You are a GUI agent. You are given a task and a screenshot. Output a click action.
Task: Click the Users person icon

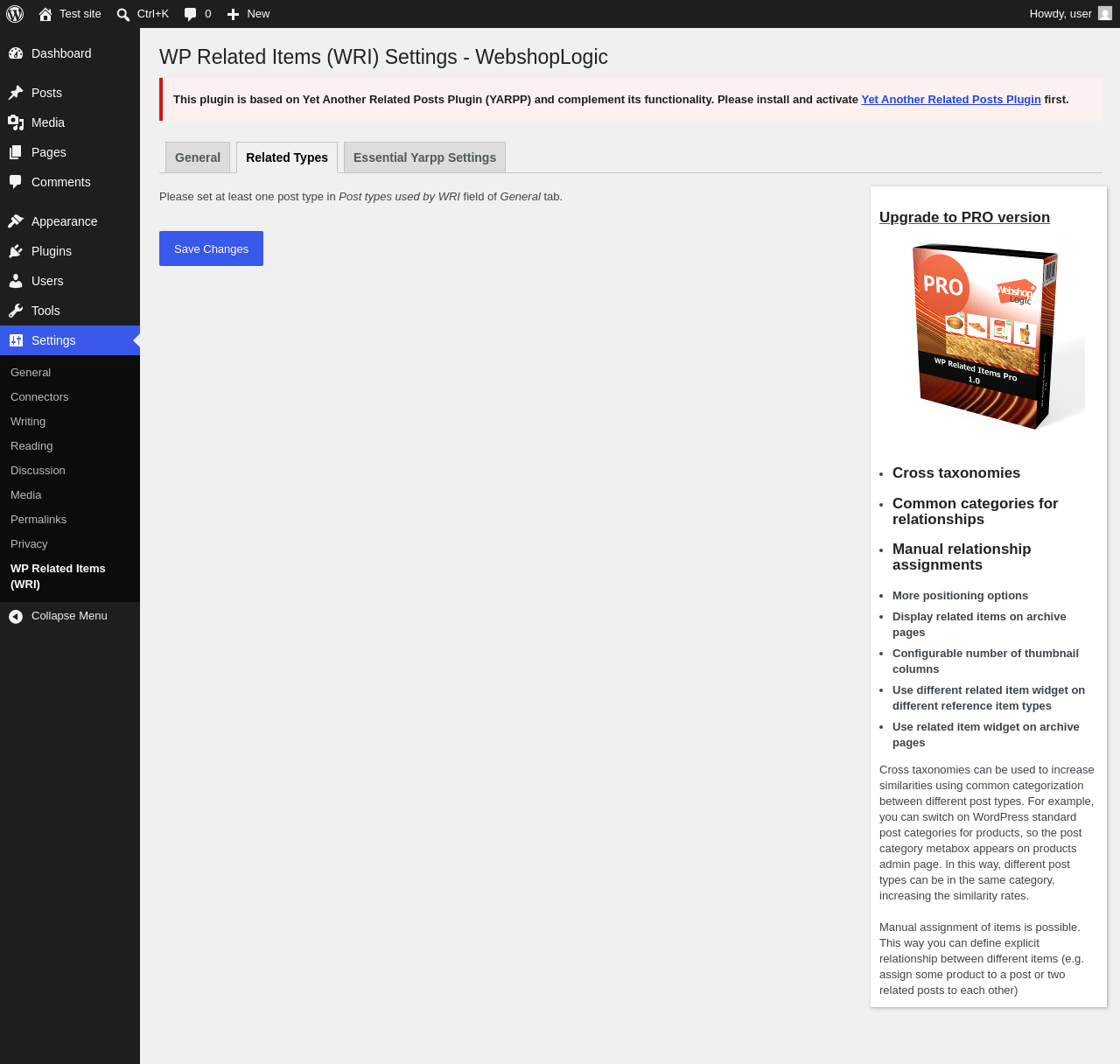tap(16, 281)
